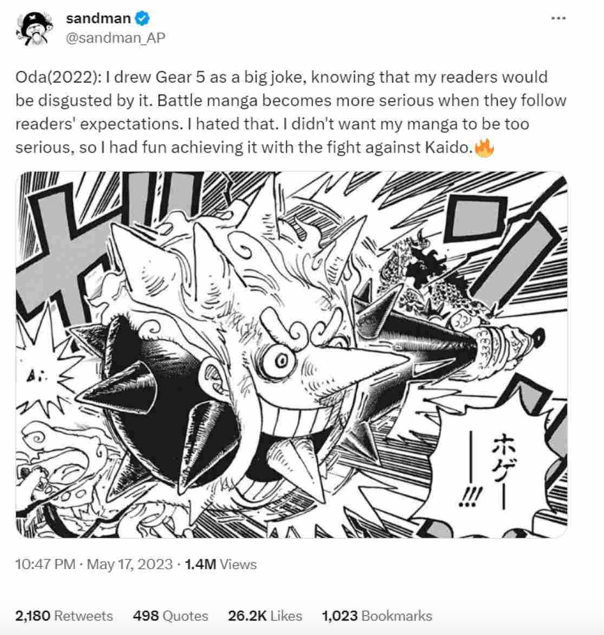Click 'Oda(2022)' at the tweet's start
Image resolution: width=604 pixels, height=635 pixels.
(56, 77)
